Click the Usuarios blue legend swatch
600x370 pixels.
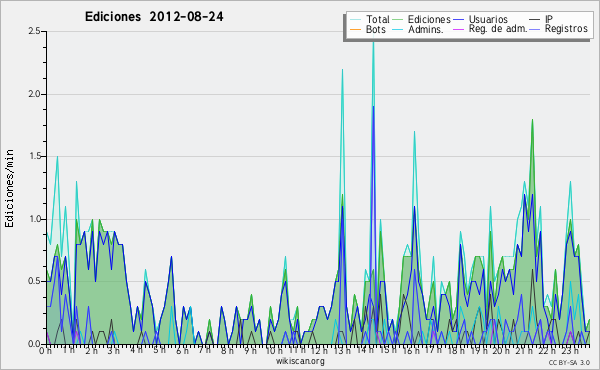tap(458, 20)
